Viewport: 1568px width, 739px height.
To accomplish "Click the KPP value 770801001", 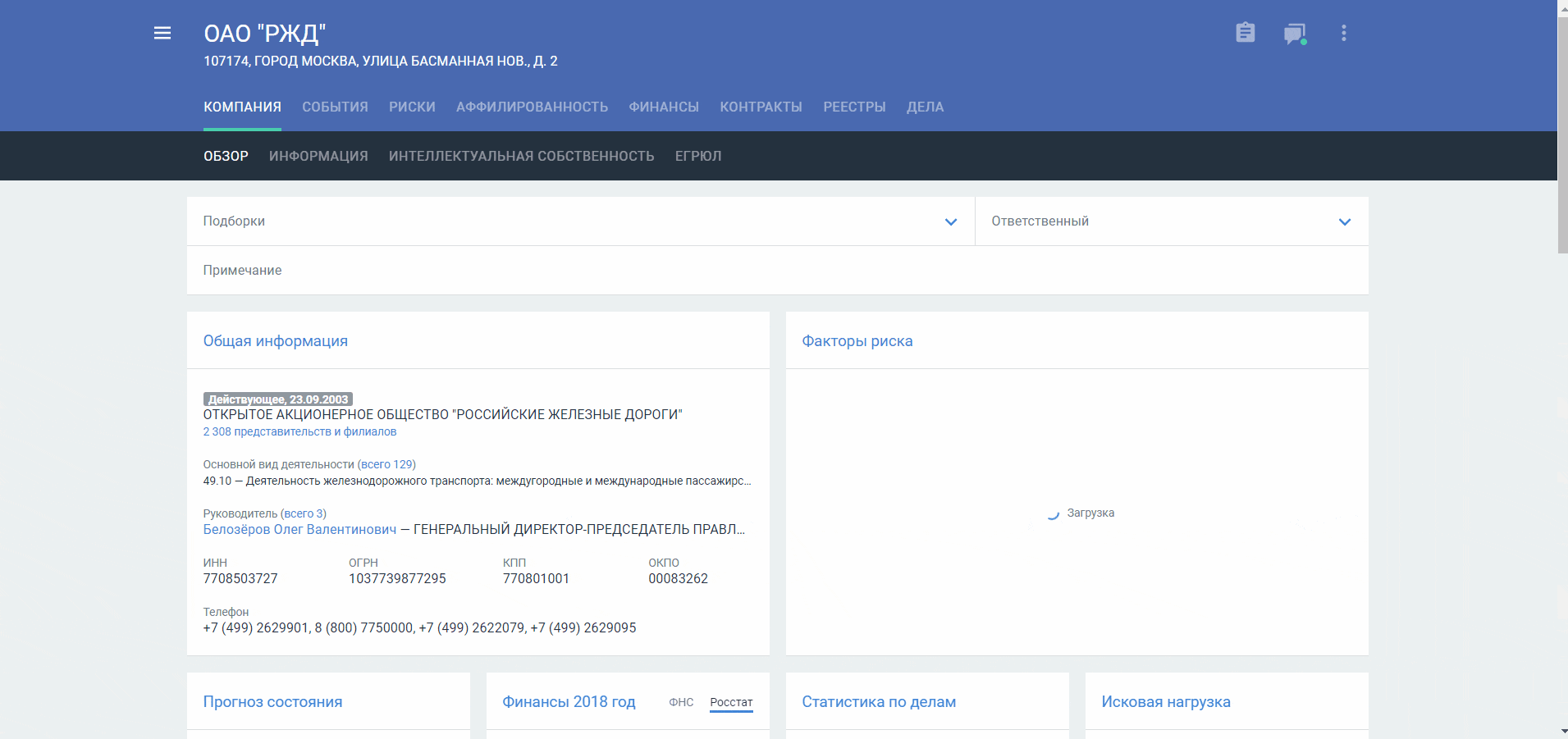I will (x=536, y=579).
